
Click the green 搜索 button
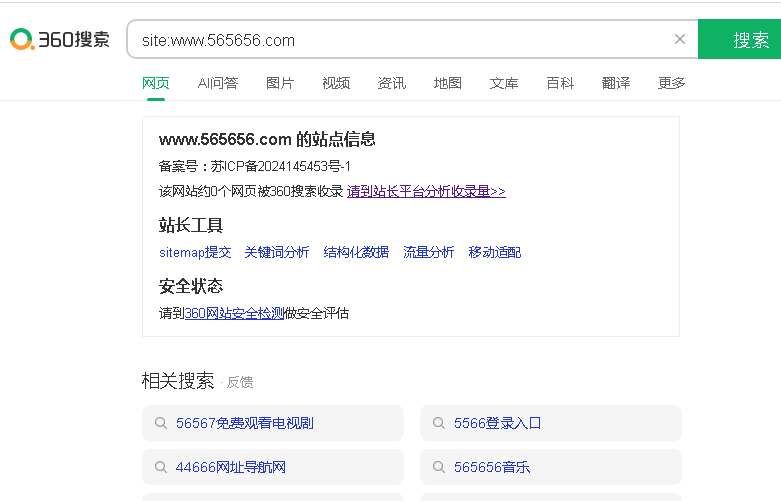click(740, 39)
